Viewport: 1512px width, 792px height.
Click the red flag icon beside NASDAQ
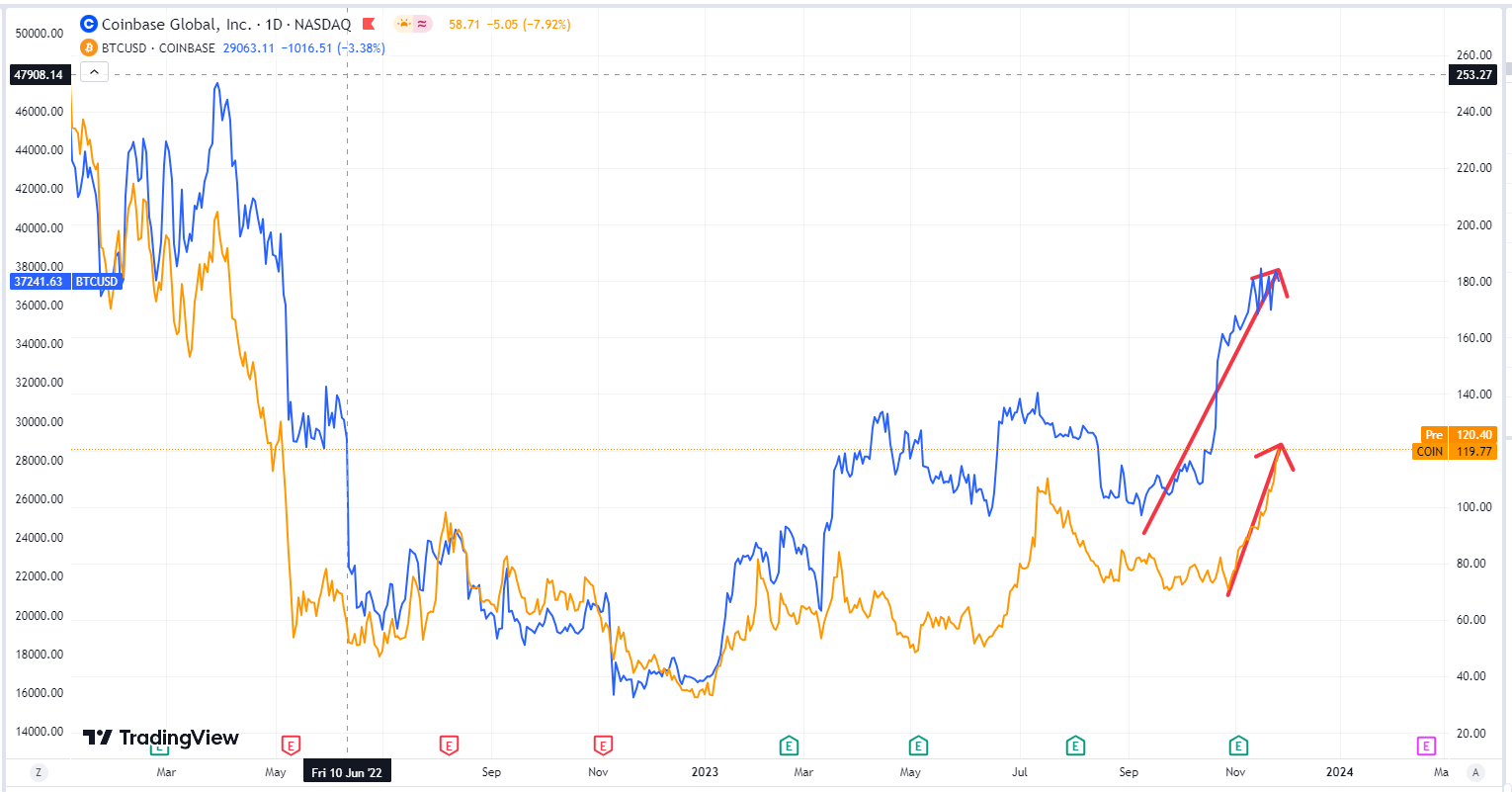[369, 24]
